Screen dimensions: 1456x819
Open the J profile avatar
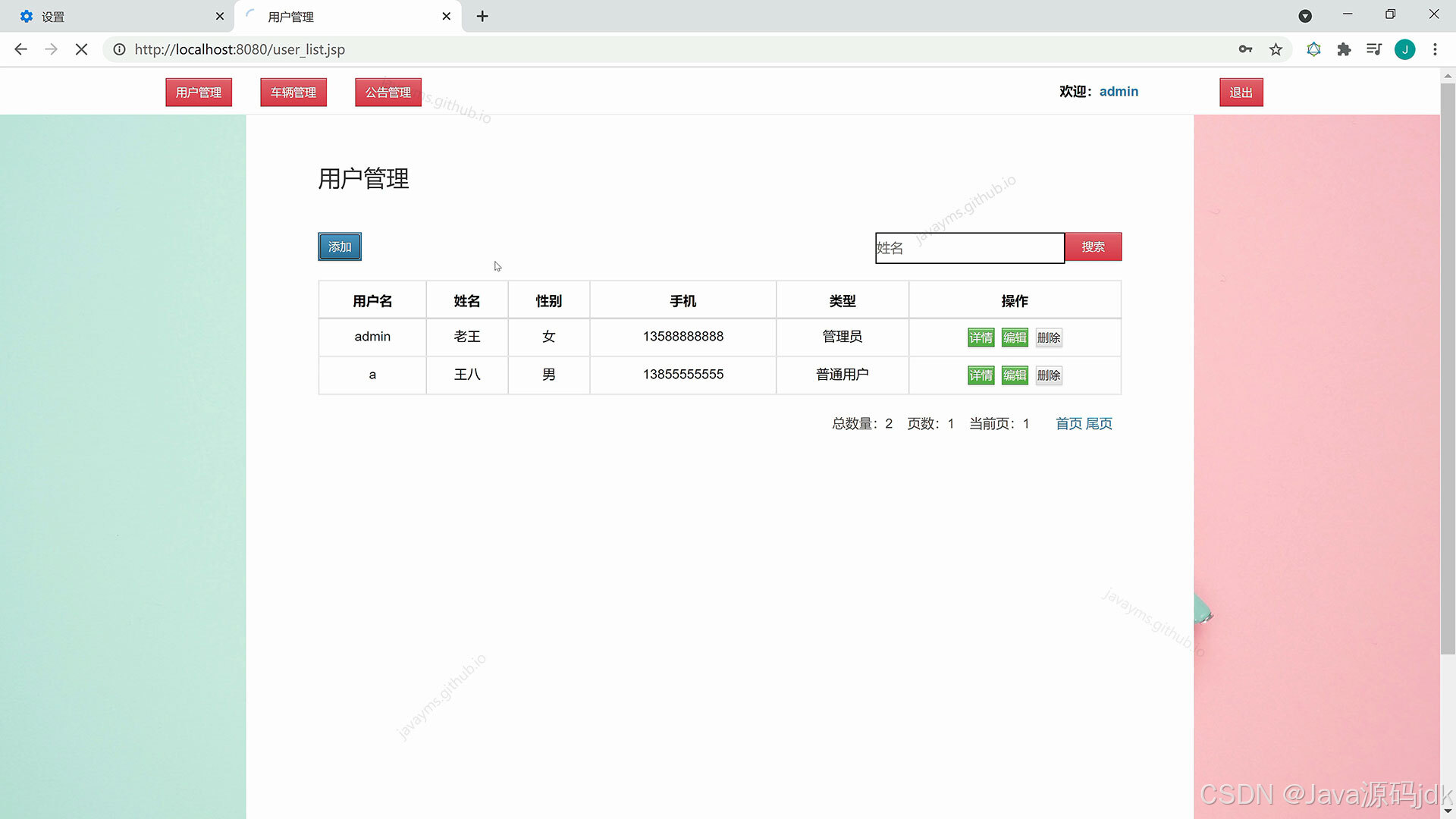(1404, 49)
